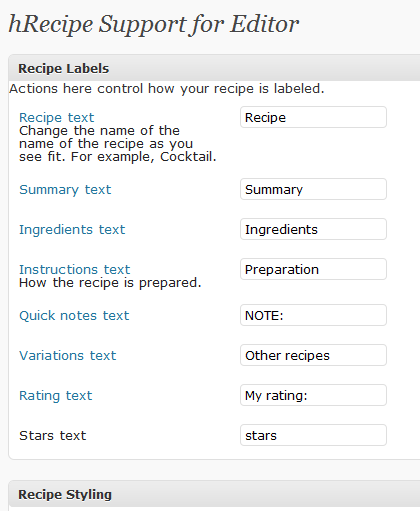Viewport: 420px width, 511px height.
Task: Focus the My rating: text field
Action: (313, 395)
